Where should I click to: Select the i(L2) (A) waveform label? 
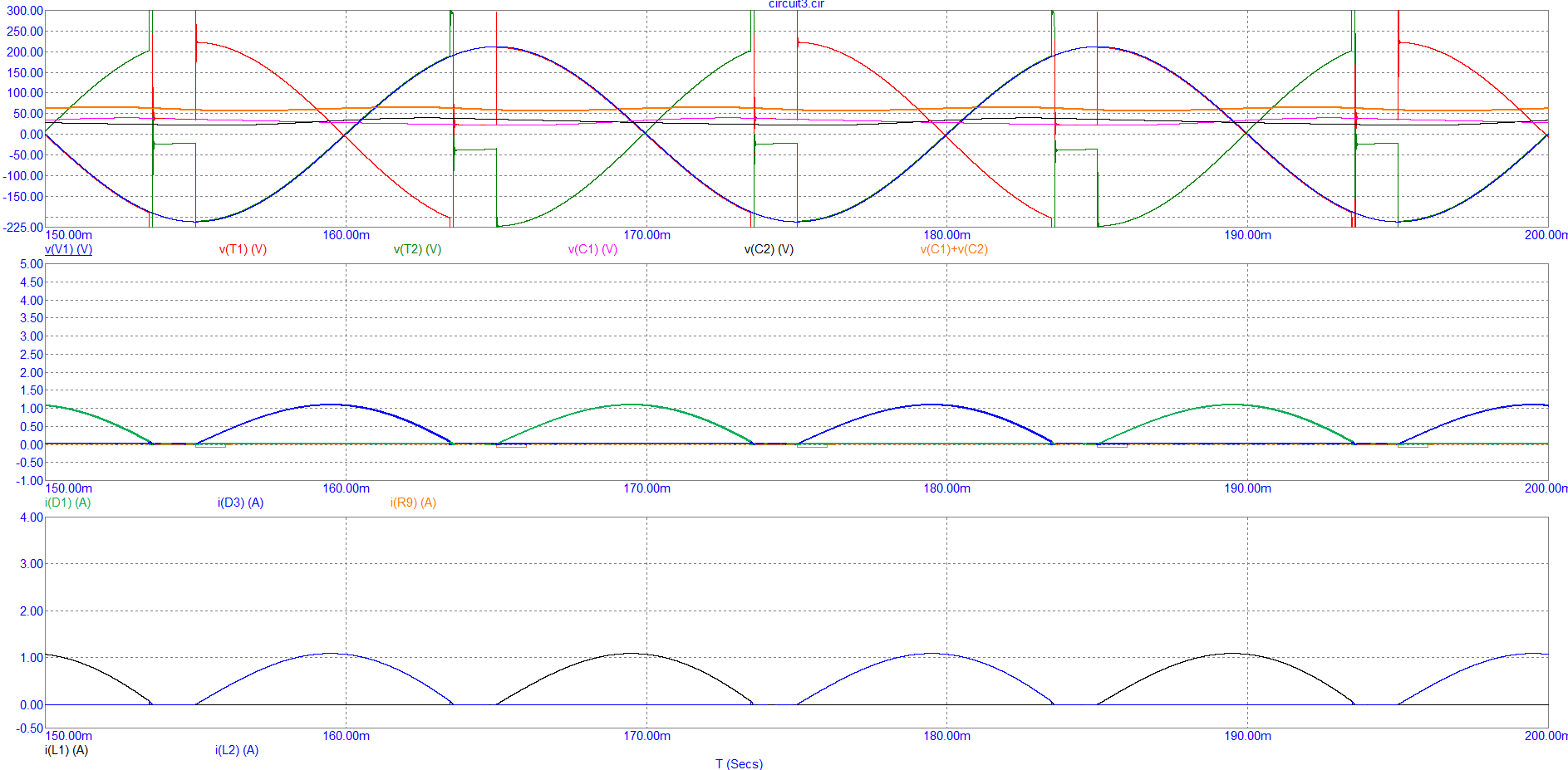[x=237, y=750]
